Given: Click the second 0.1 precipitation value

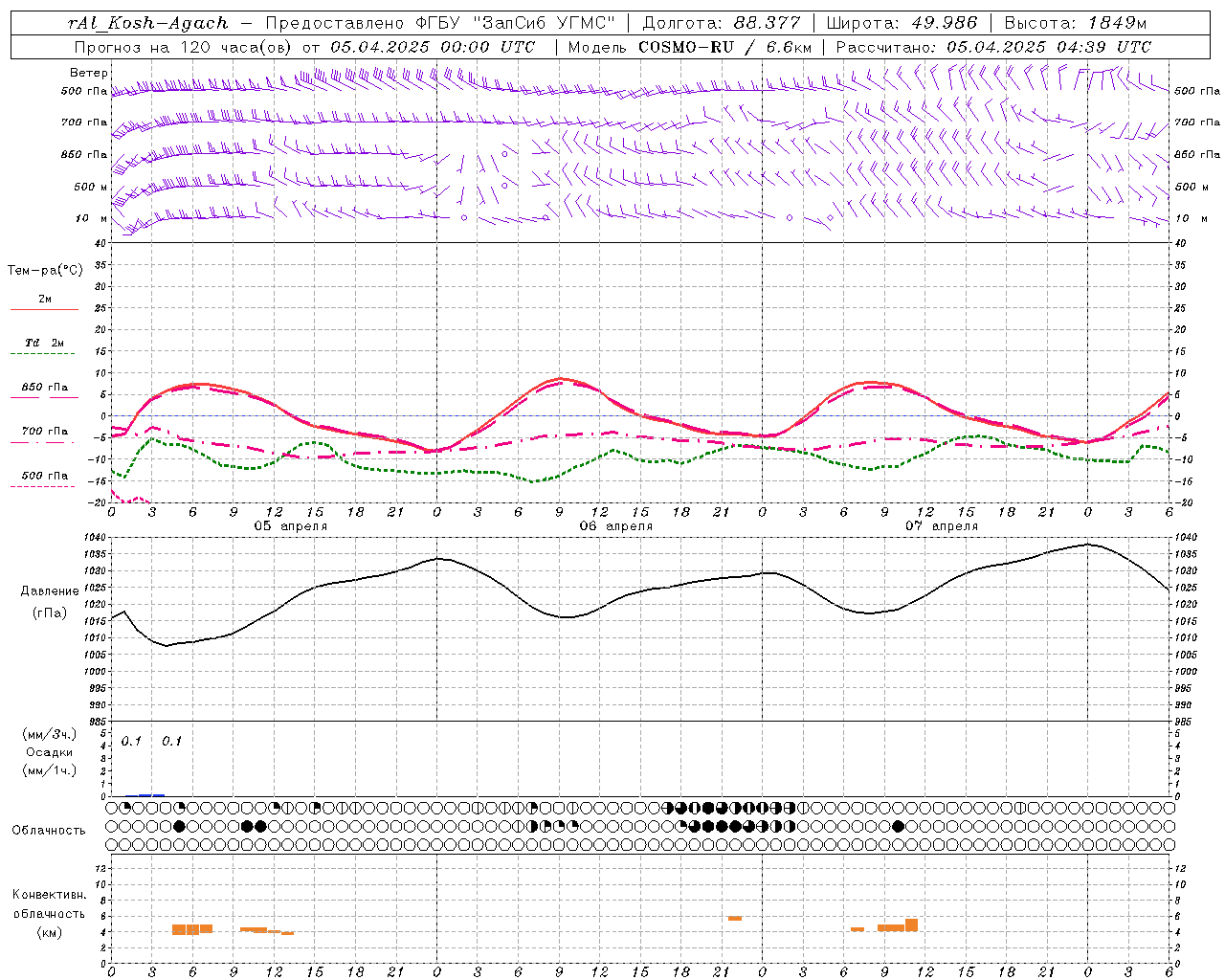Looking at the screenshot, I should click(x=171, y=741).
